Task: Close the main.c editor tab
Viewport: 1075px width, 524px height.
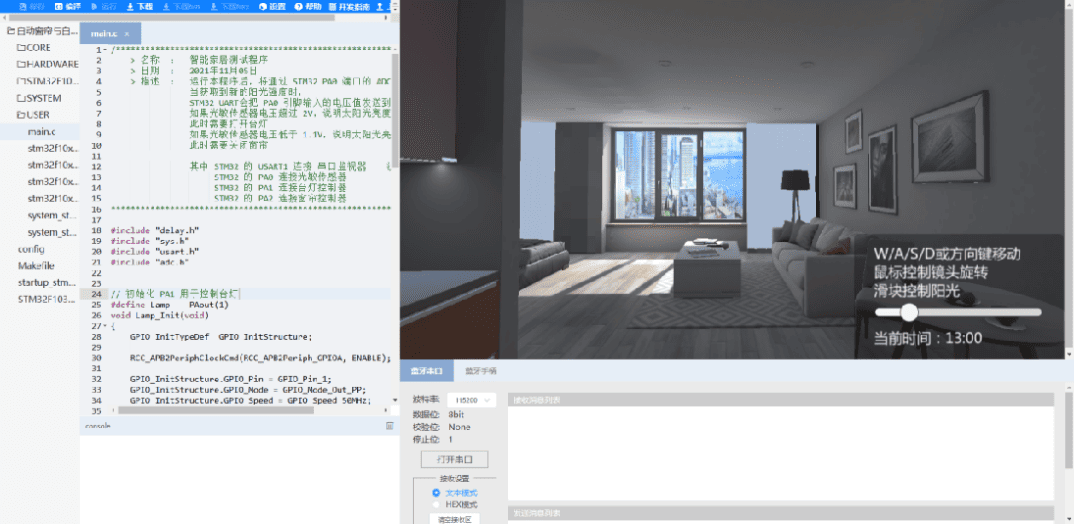Action: coord(127,34)
